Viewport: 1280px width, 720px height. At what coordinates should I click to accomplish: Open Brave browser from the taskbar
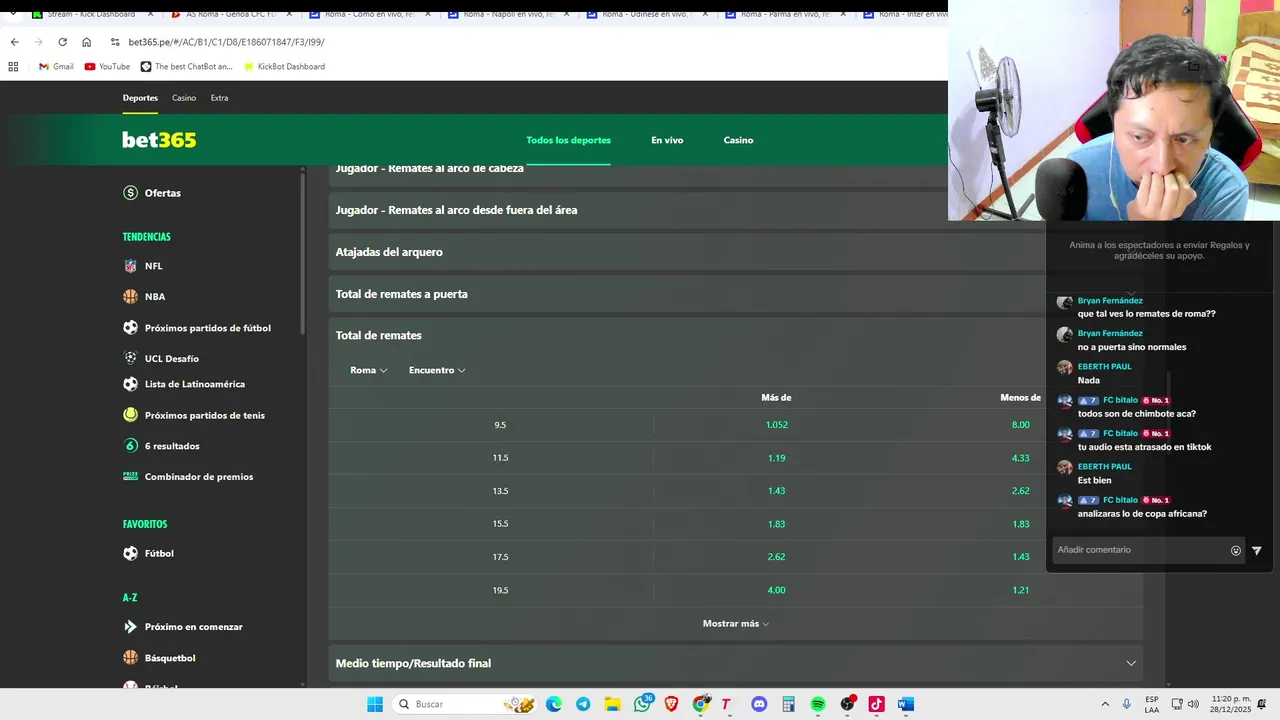click(x=671, y=704)
